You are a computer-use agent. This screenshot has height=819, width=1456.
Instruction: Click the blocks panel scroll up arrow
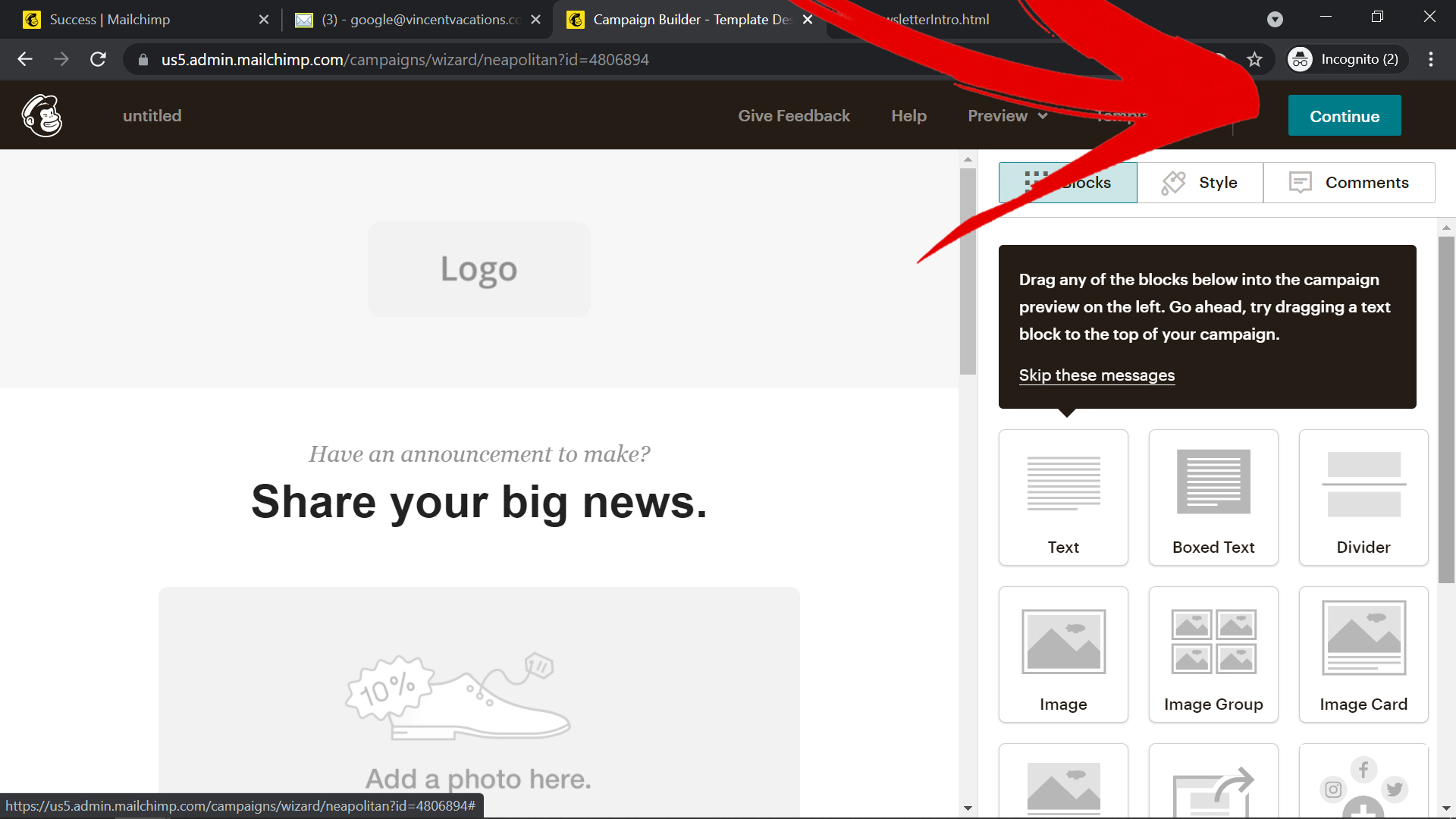(x=1446, y=227)
